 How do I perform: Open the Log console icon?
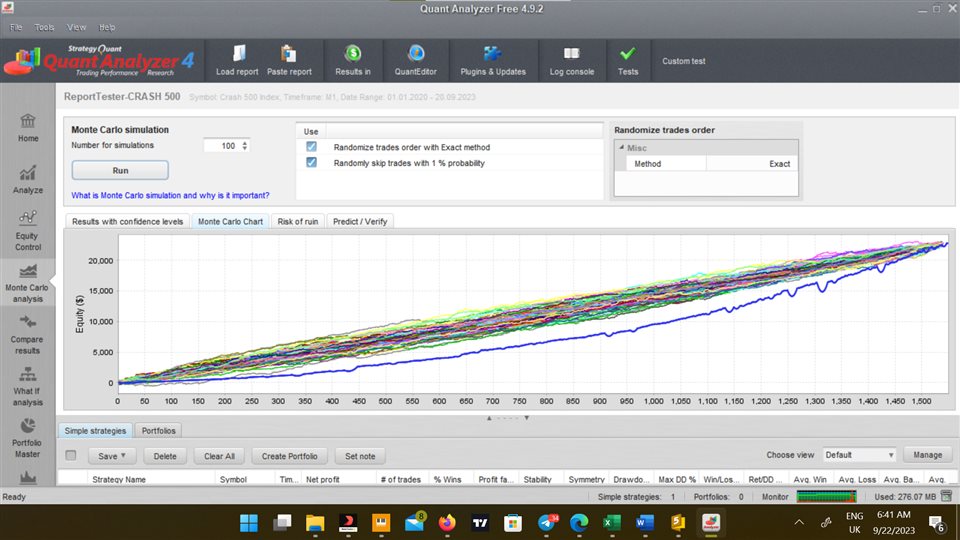(x=571, y=54)
